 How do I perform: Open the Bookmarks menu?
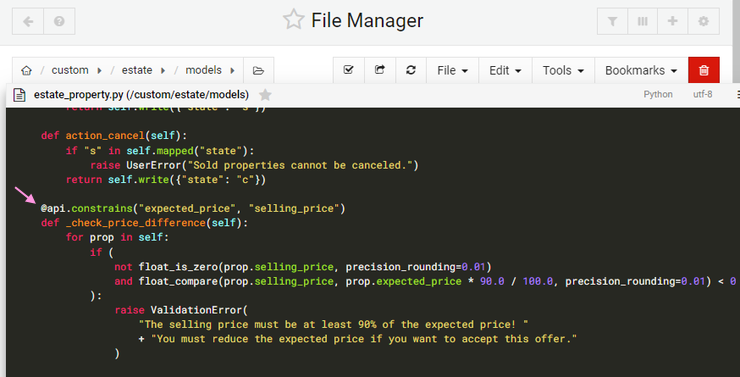[641, 70]
